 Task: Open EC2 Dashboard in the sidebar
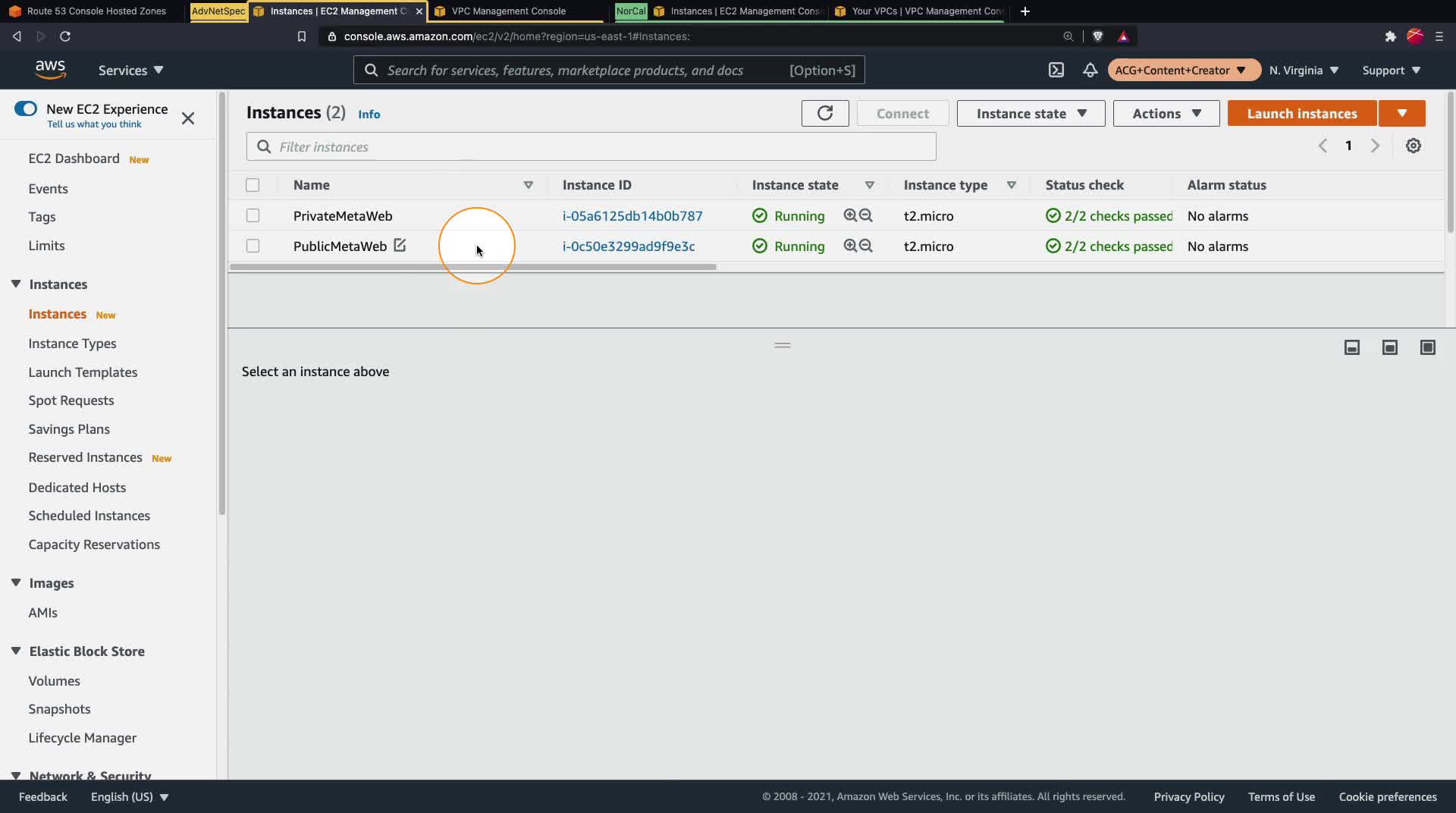(x=74, y=159)
